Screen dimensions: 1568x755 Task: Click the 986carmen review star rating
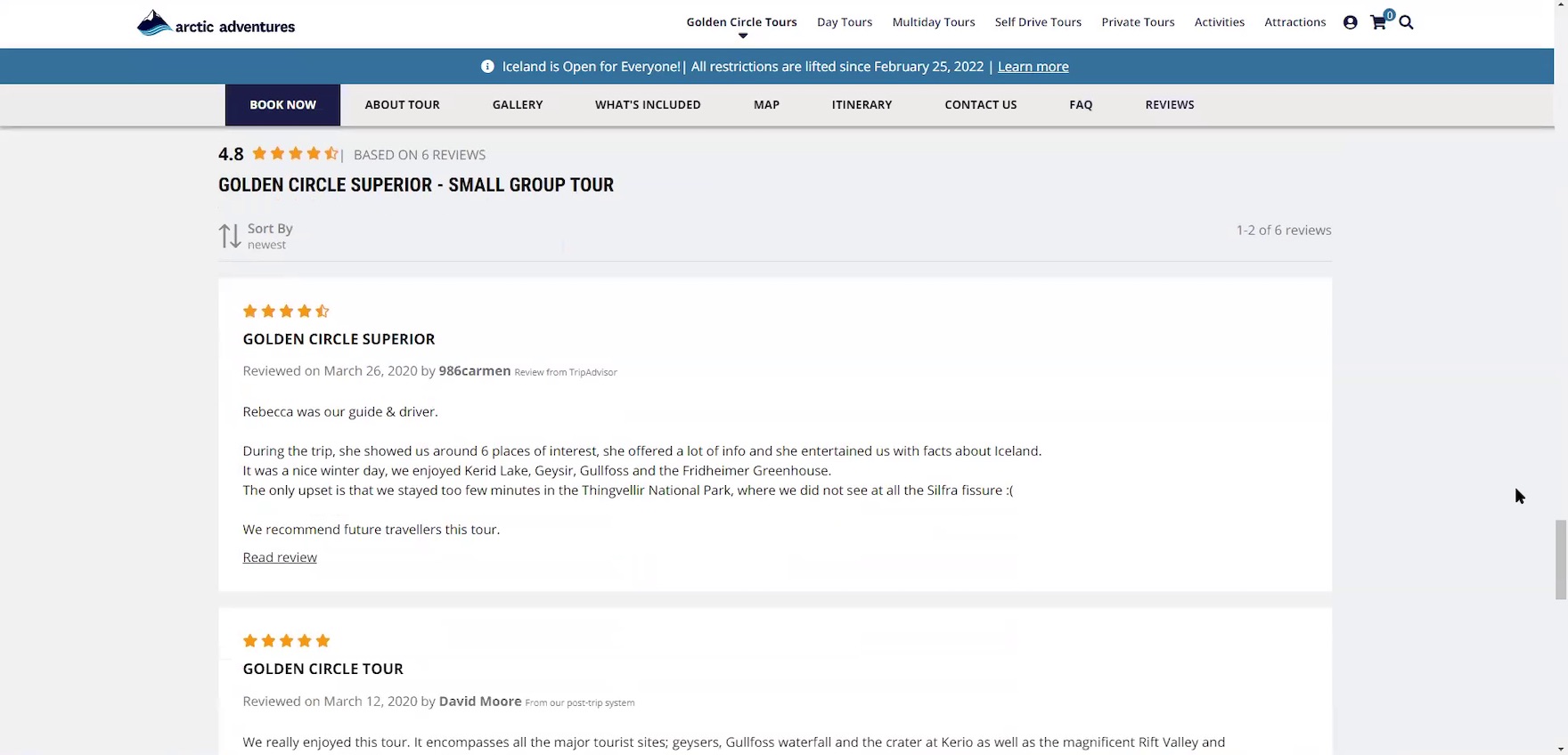pos(286,311)
